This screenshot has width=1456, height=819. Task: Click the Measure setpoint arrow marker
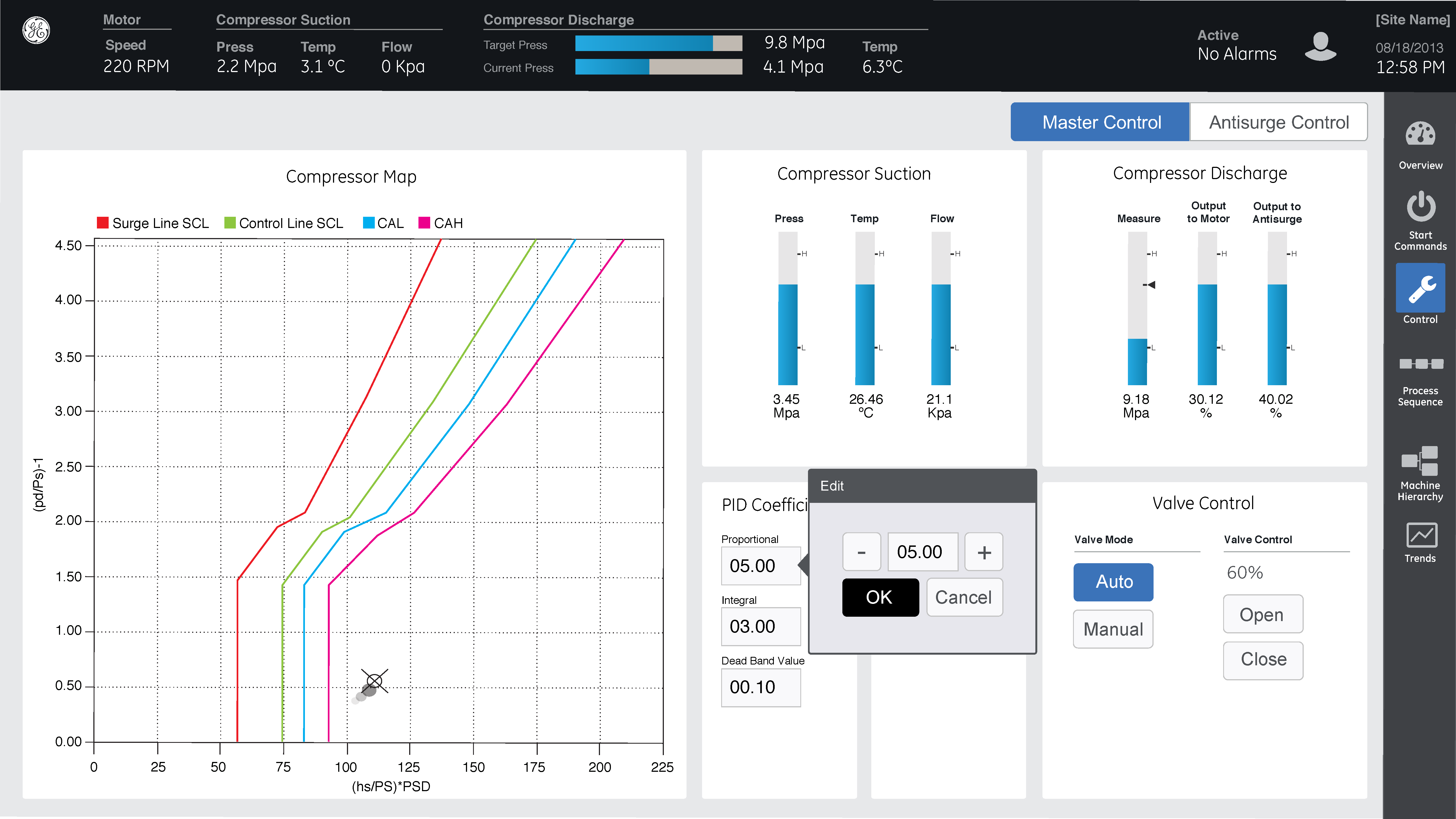click(1150, 285)
